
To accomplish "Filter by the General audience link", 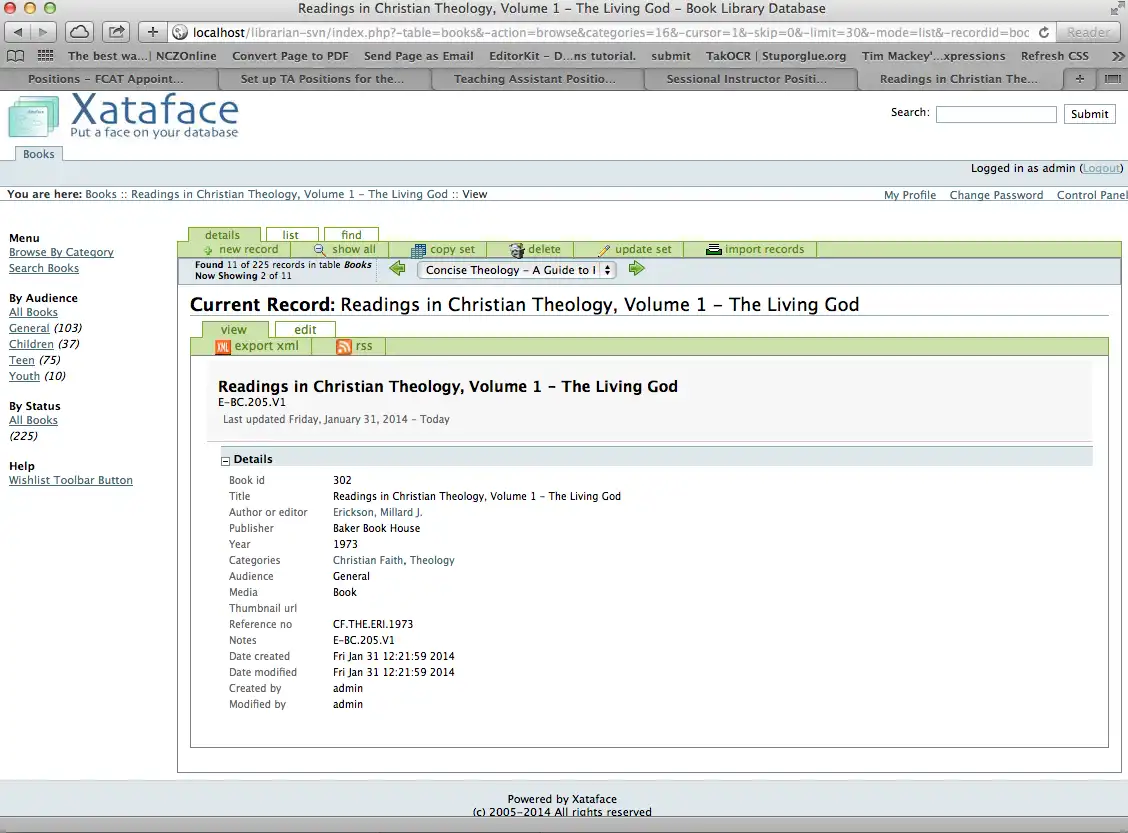I will coord(29,328).
